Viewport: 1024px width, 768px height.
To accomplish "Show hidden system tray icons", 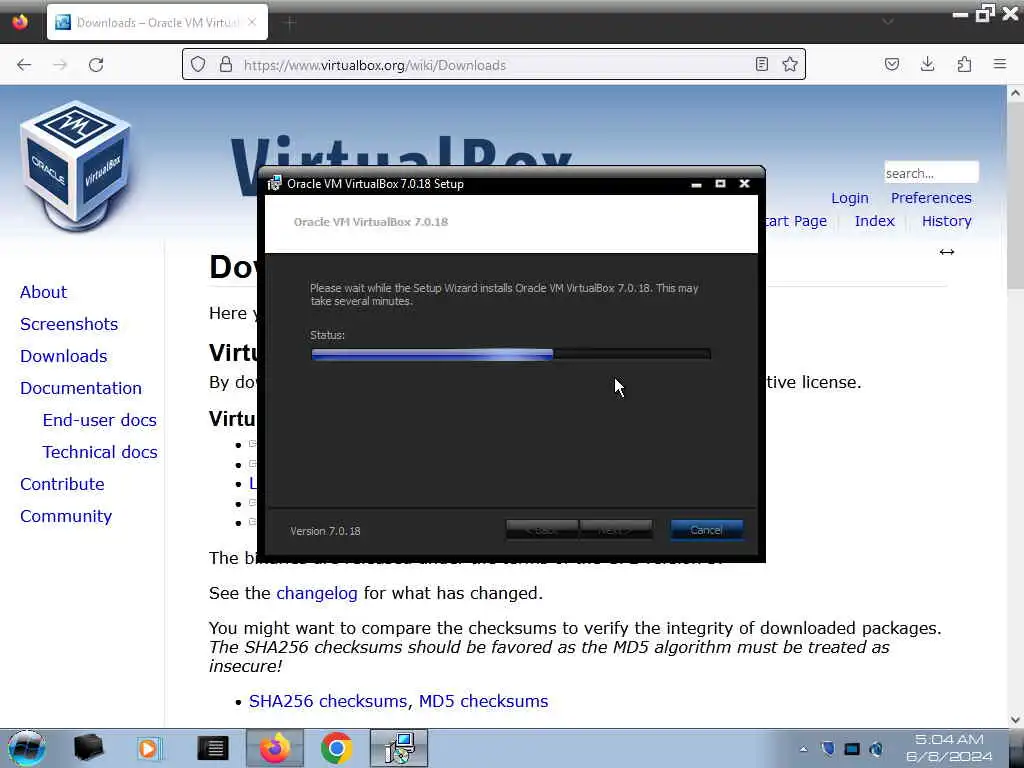I will 803,749.
